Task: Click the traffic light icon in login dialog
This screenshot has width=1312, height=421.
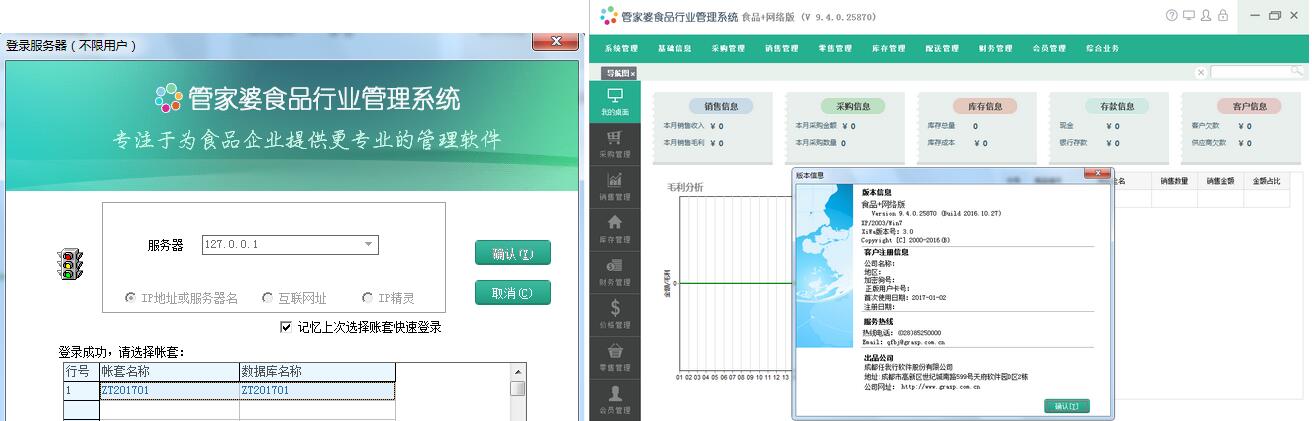Action: click(70, 265)
